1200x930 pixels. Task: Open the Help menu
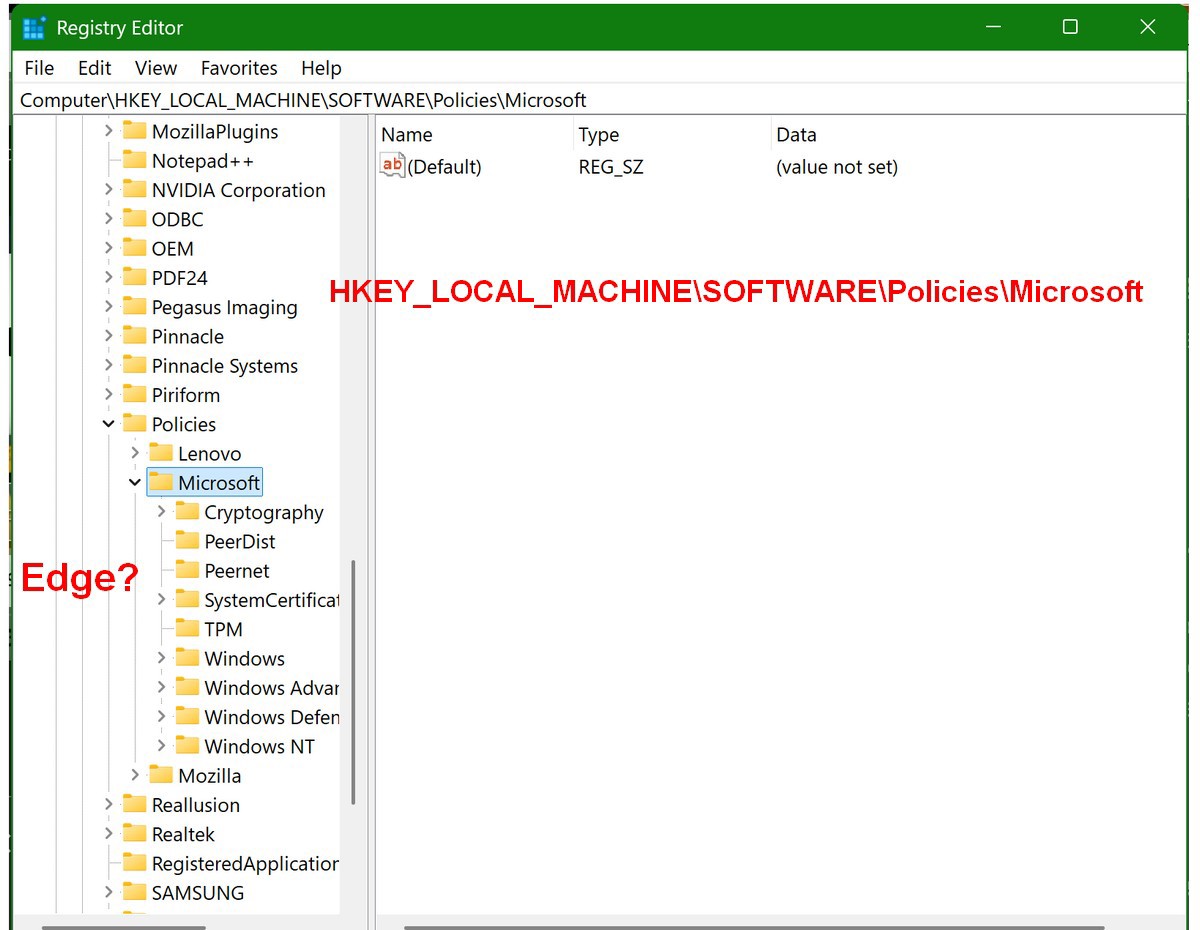point(321,68)
